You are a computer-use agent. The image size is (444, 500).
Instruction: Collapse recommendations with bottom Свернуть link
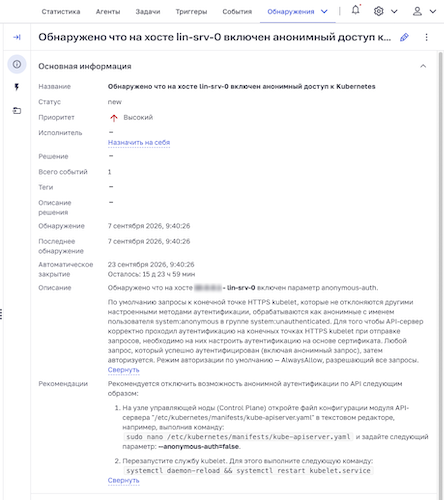123,480
